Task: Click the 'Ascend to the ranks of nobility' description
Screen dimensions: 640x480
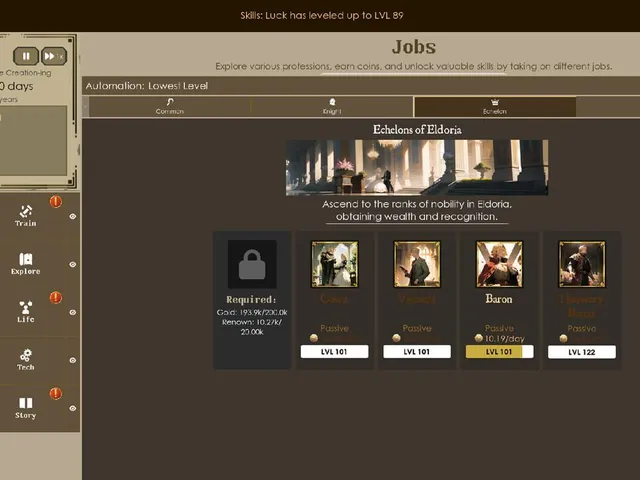Action: point(417,210)
